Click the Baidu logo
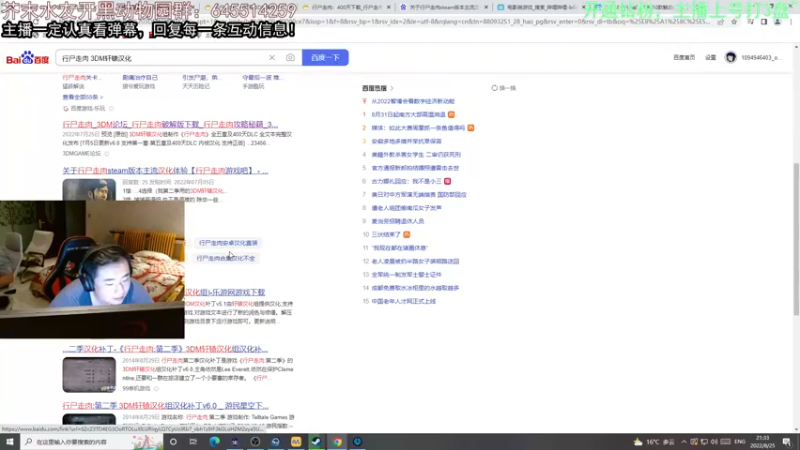 click(27, 58)
